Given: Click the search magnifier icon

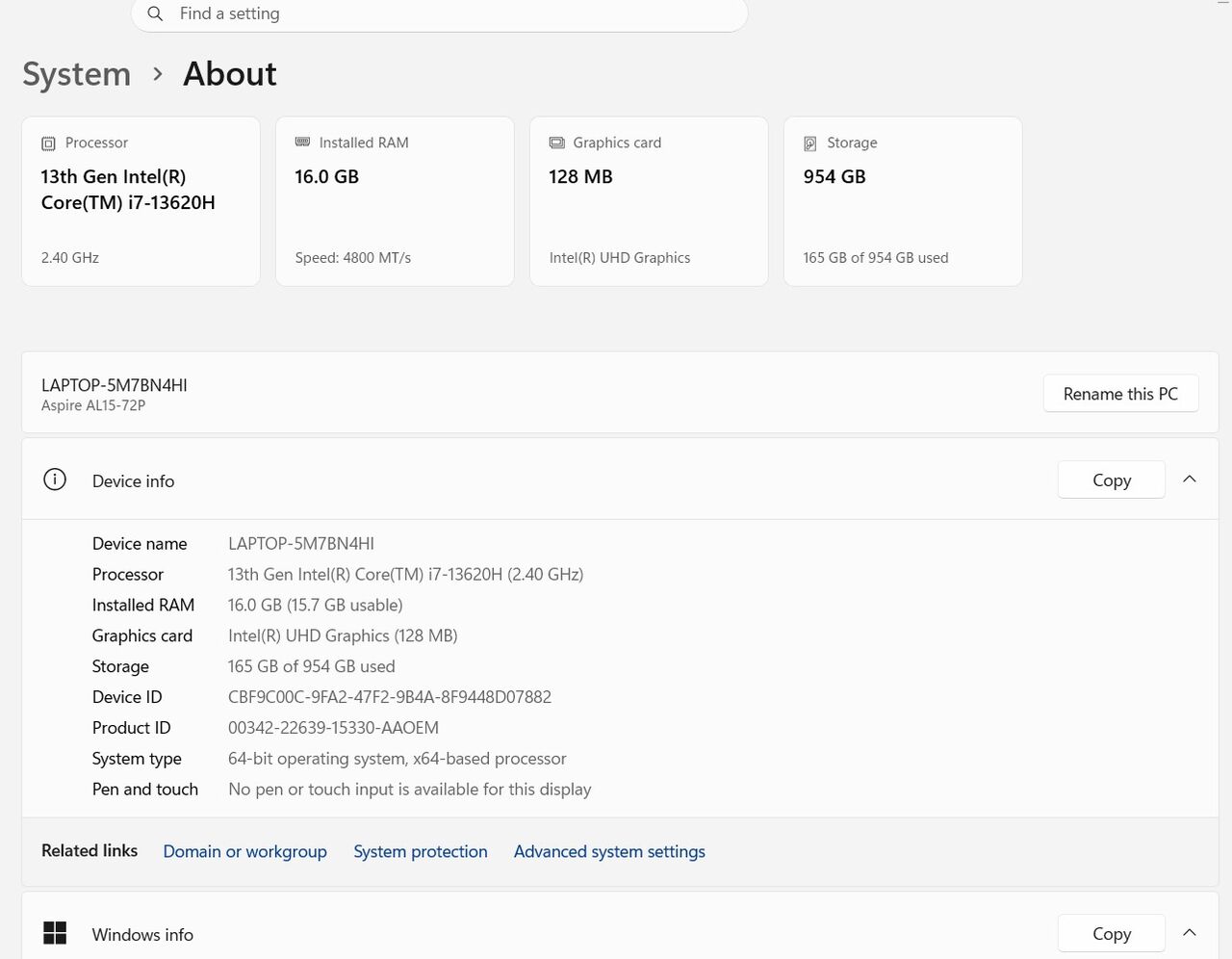Looking at the screenshot, I should [155, 13].
